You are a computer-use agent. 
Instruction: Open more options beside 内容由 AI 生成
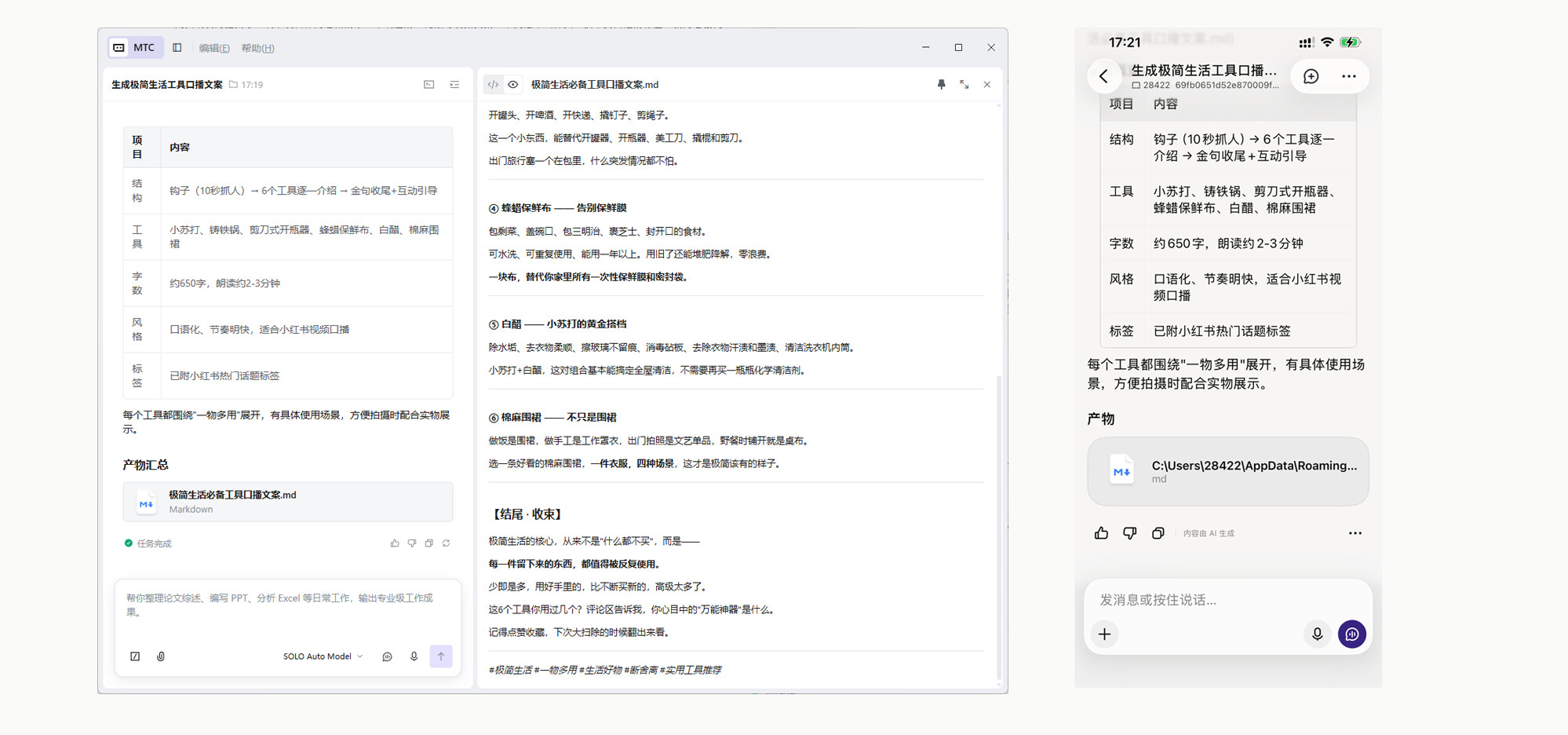pyautogui.click(x=1355, y=533)
